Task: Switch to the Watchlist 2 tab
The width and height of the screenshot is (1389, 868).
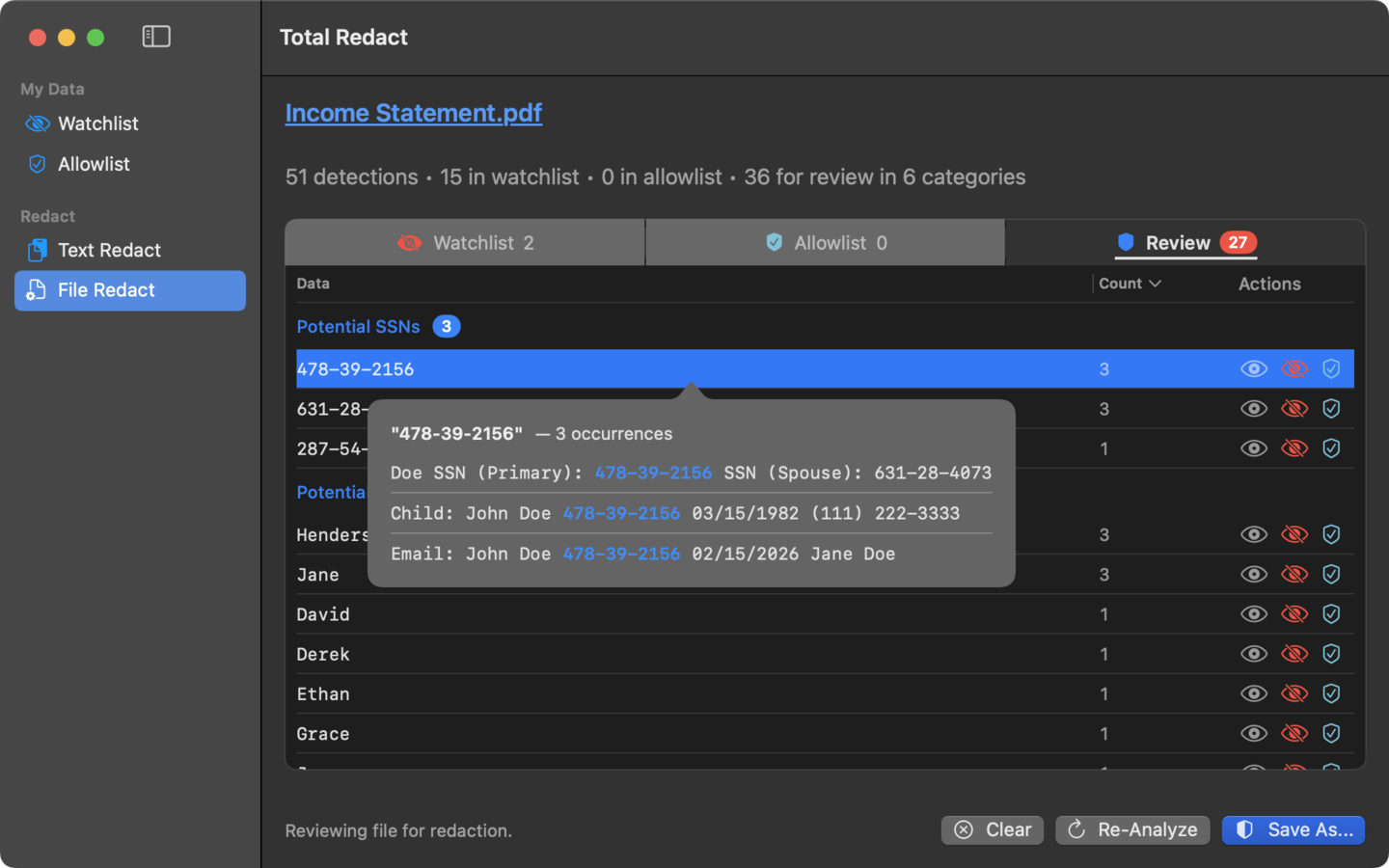Action: coord(465,243)
